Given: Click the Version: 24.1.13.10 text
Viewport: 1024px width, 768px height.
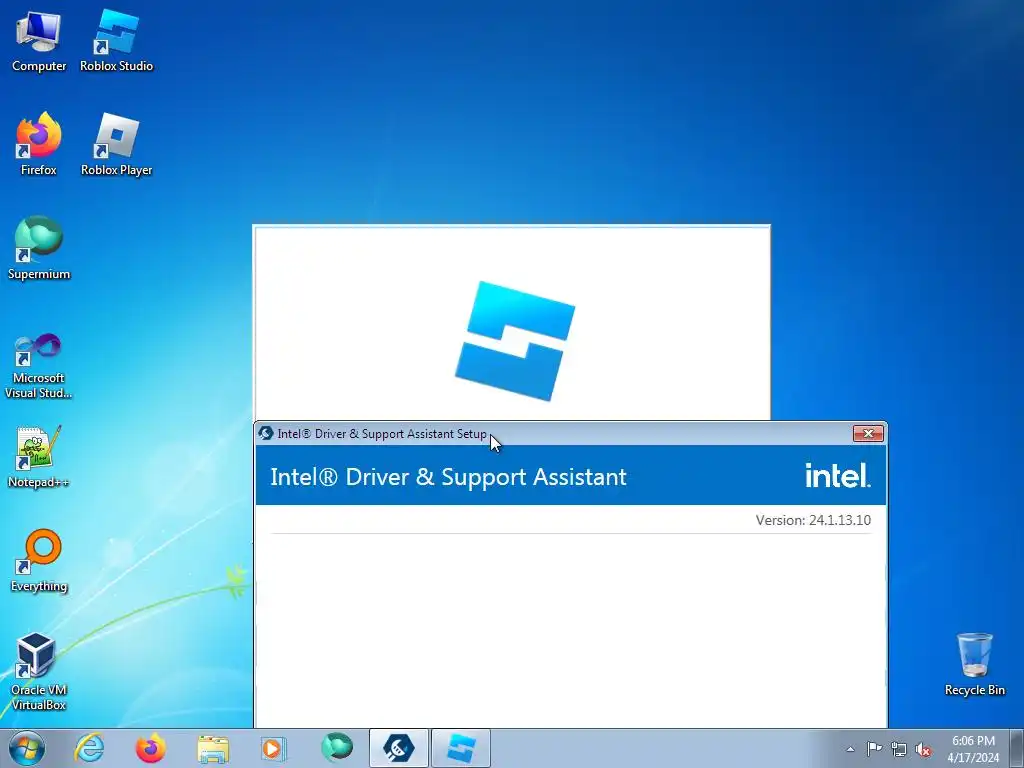Looking at the screenshot, I should pos(813,520).
